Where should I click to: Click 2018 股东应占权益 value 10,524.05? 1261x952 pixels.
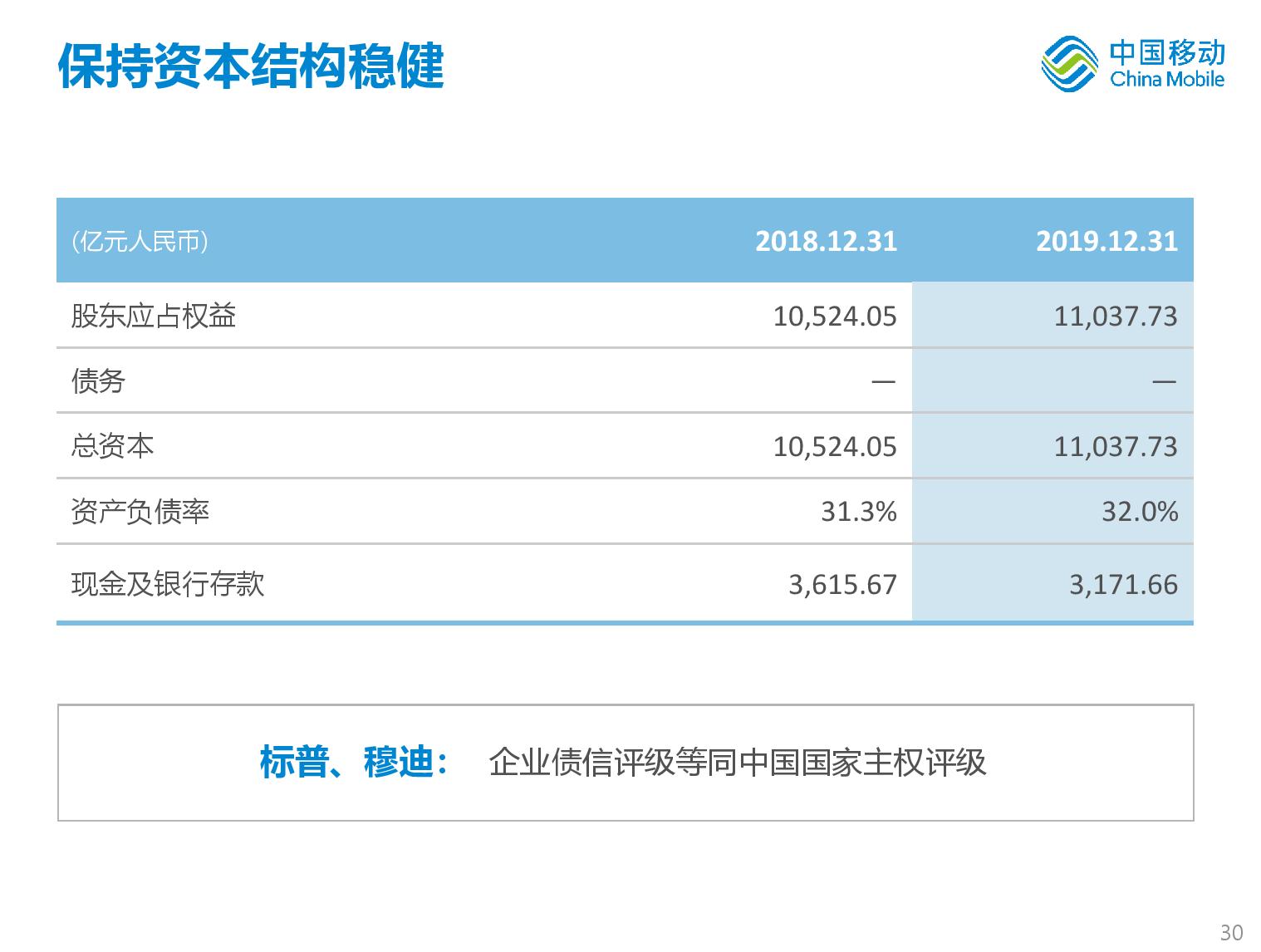click(835, 317)
